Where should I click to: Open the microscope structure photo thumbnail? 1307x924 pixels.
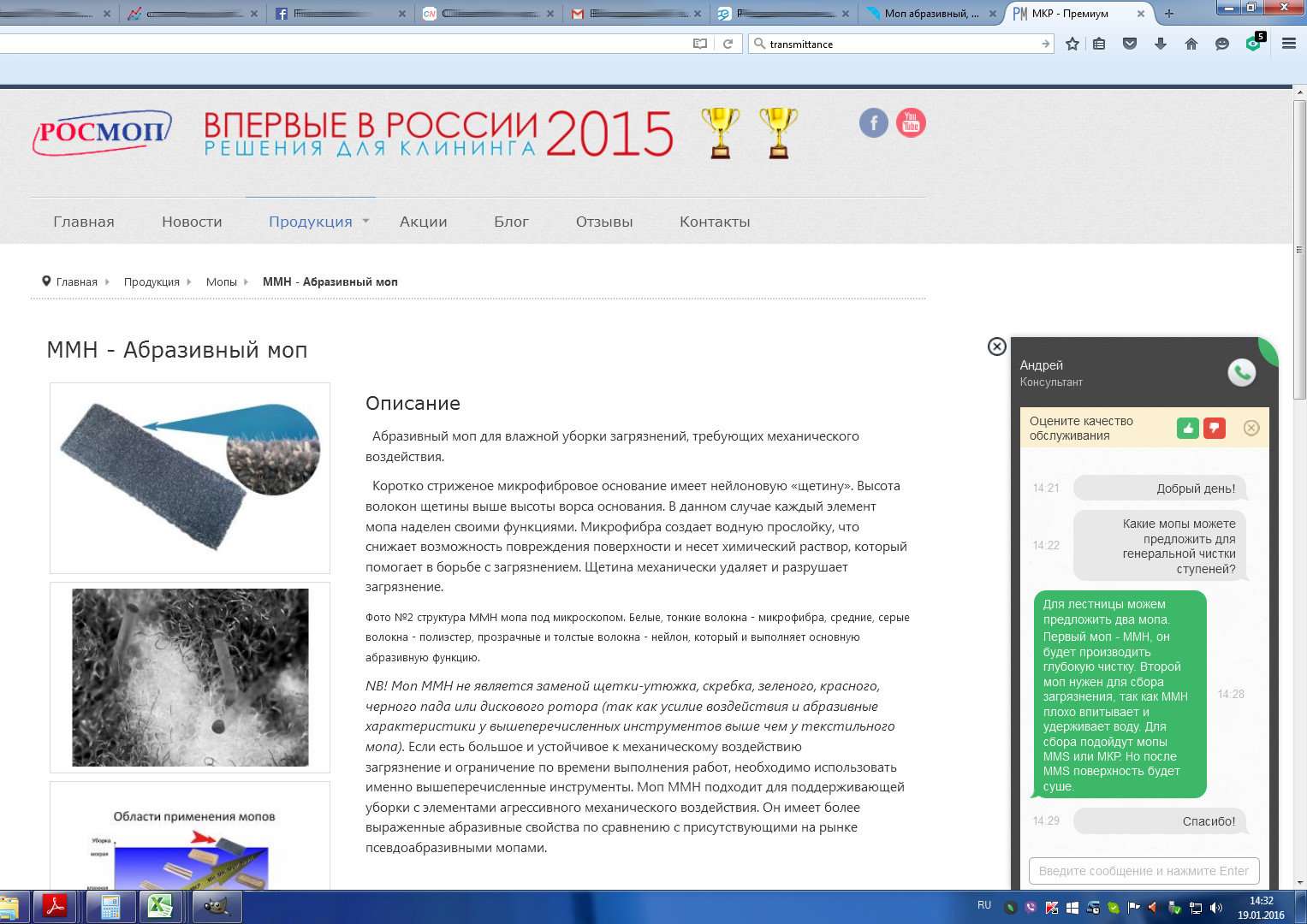click(190, 678)
